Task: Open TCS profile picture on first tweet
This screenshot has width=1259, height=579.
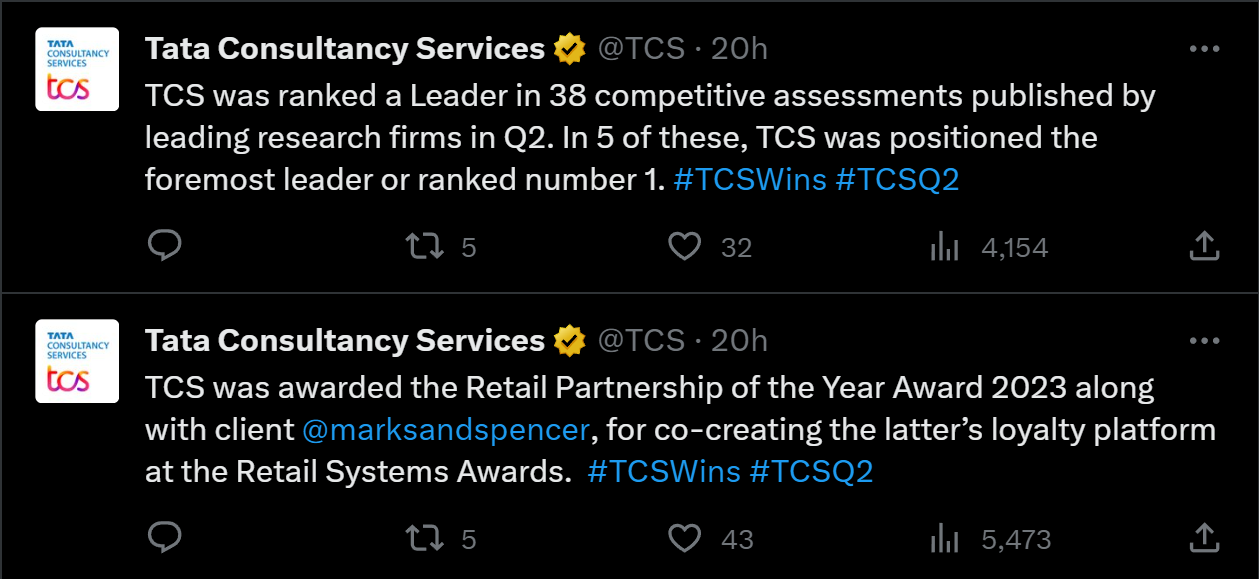Action: click(x=77, y=69)
